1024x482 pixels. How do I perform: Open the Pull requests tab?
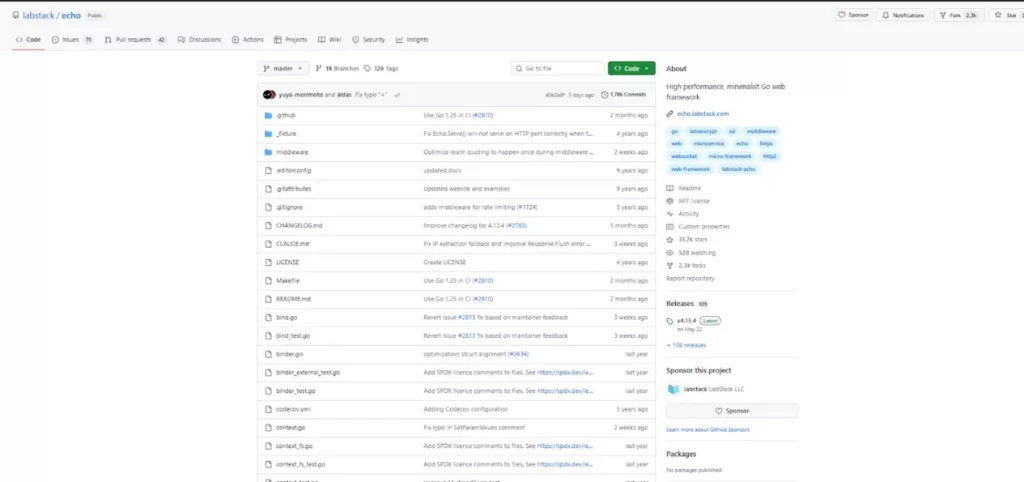[x=134, y=40]
